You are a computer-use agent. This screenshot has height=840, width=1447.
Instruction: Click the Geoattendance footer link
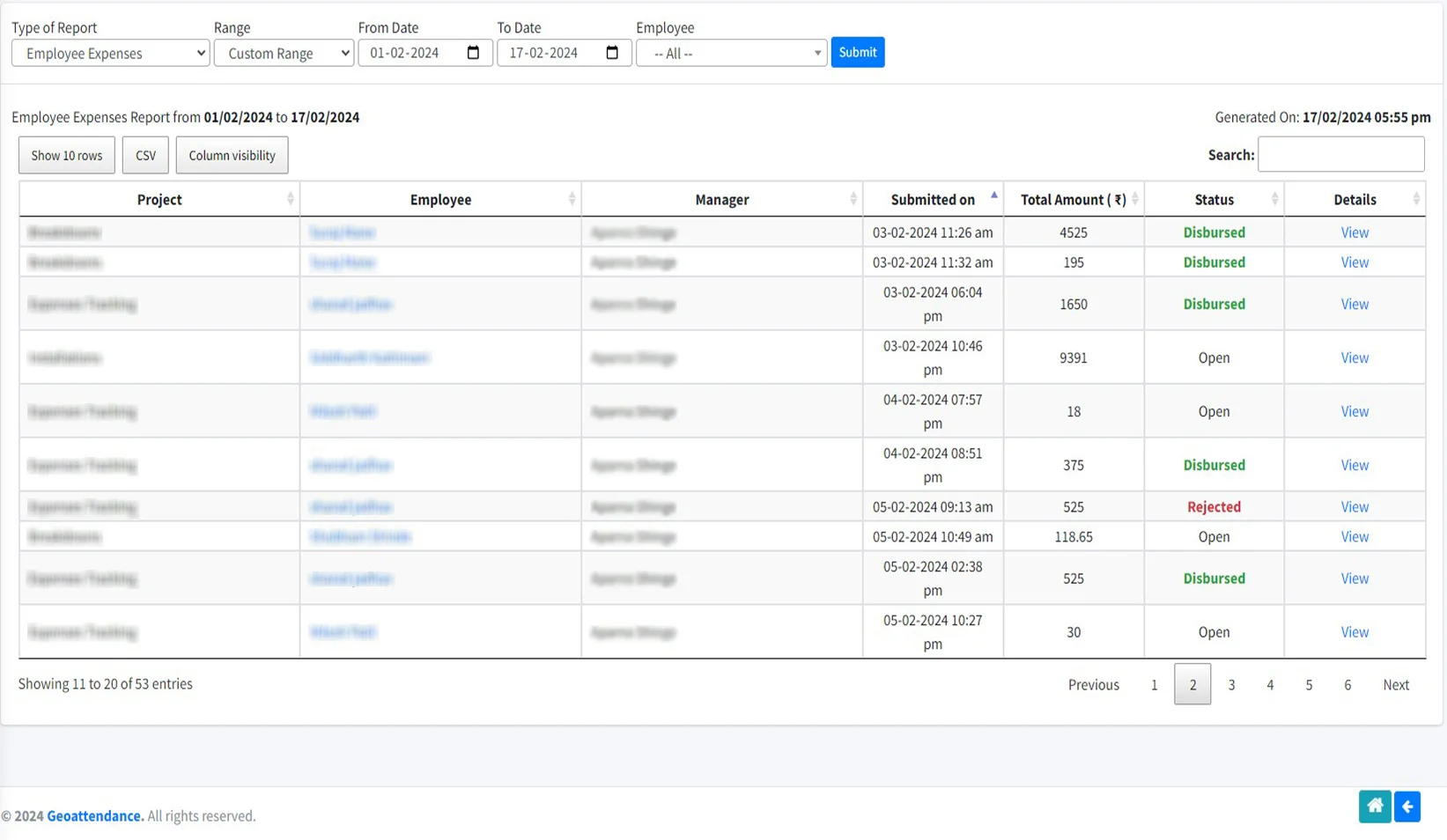(94, 815)
